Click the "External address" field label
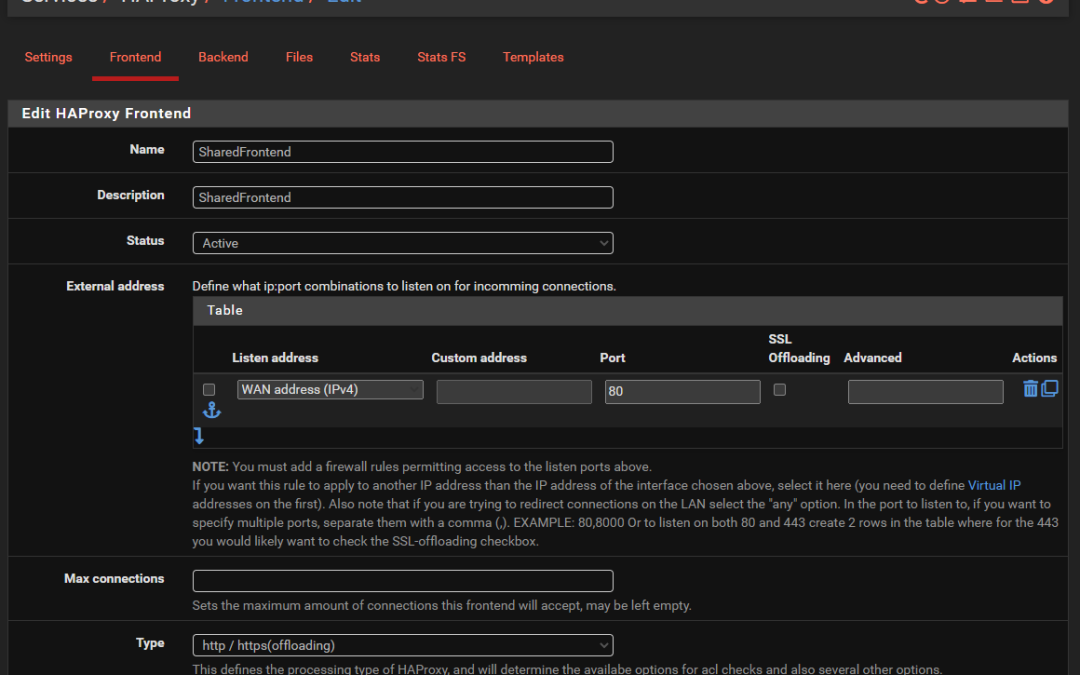 tap(115, 287)
